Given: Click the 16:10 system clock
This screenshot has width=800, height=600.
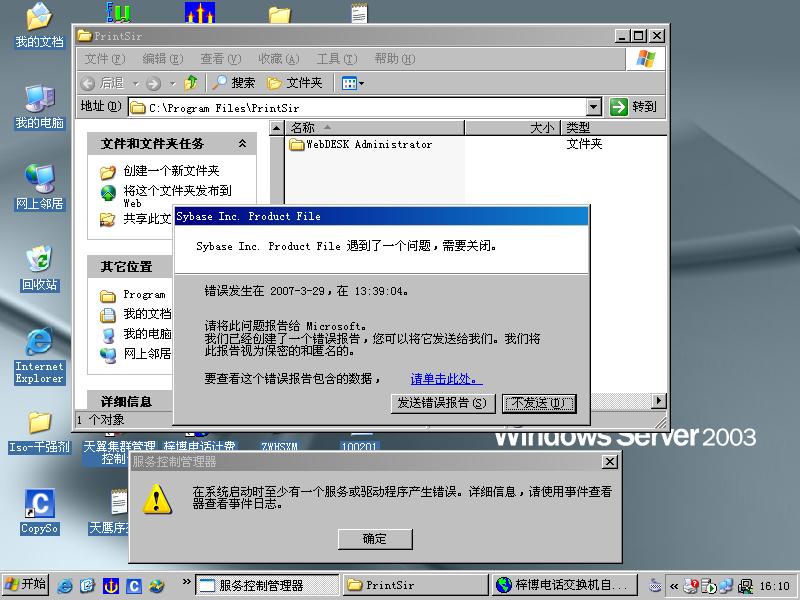Looking at the screenshot, I should tap(774, 586).
